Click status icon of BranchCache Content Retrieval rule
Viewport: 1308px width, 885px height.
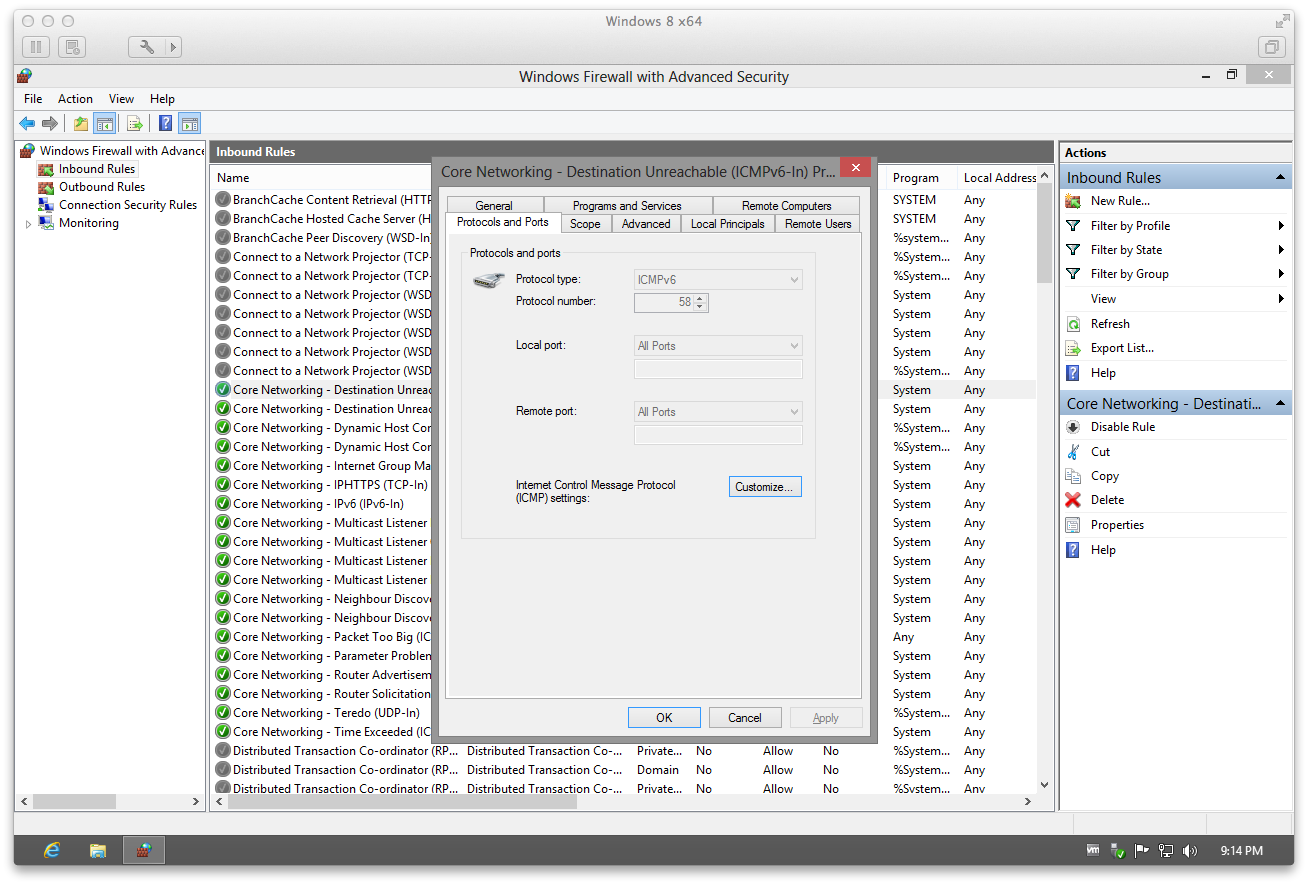coord(223,200)
